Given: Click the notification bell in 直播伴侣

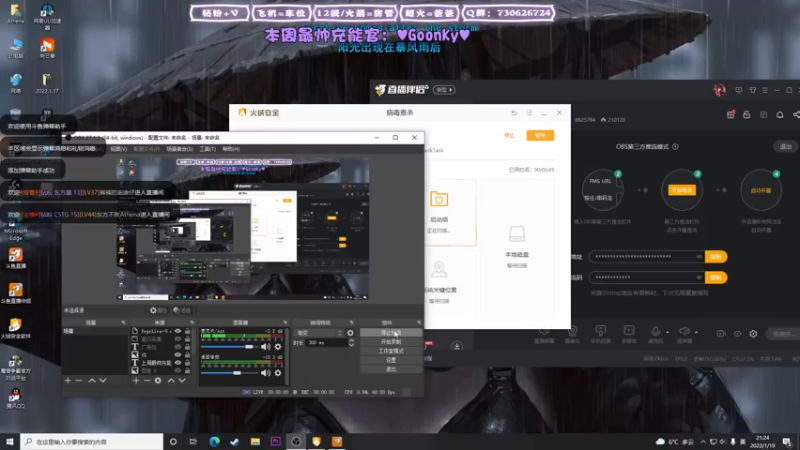Looking at the screenshot, I should coord(780,115).
